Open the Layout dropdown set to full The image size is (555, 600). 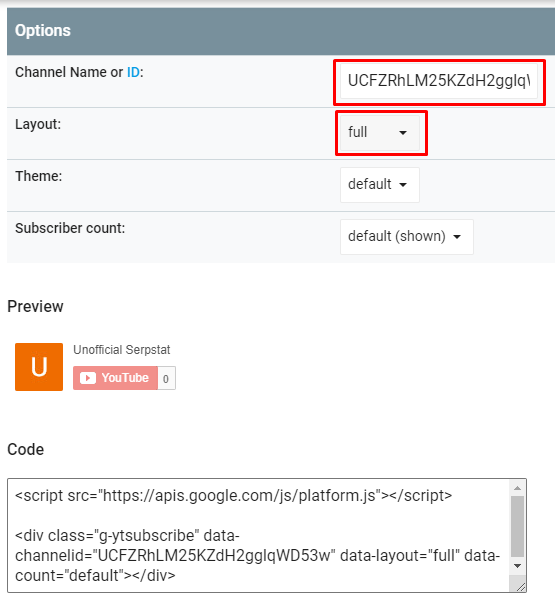tap(380, 133)
